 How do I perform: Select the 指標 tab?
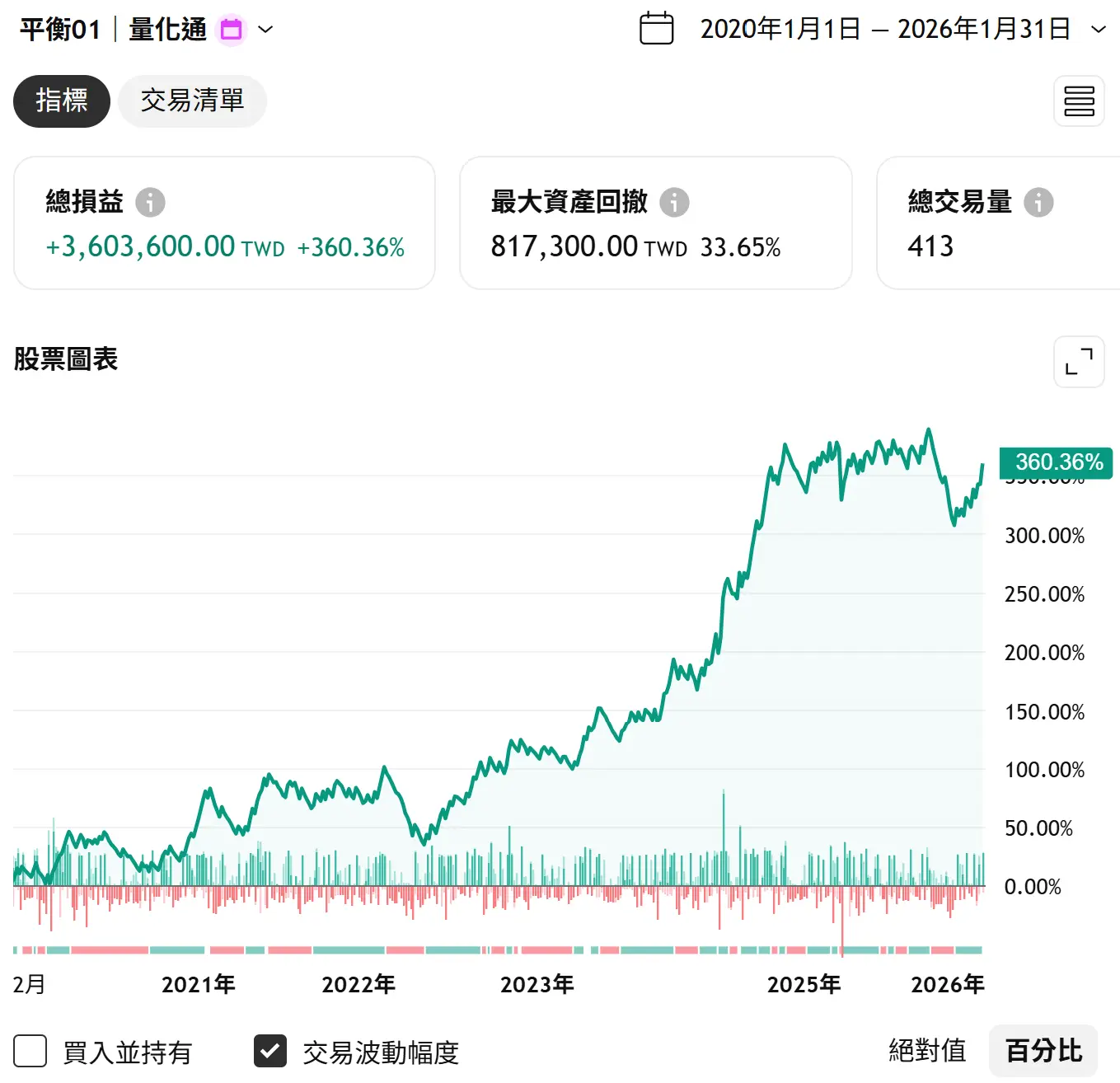61,101
